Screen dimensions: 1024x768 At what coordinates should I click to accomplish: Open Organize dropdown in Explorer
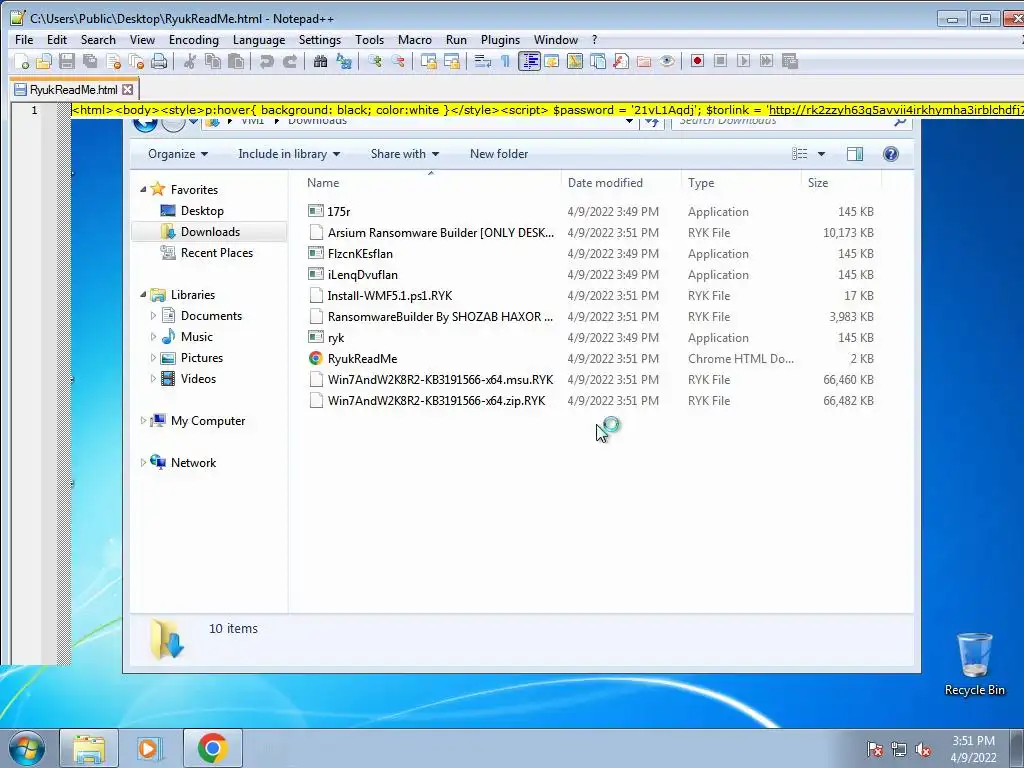coord(178,154)
